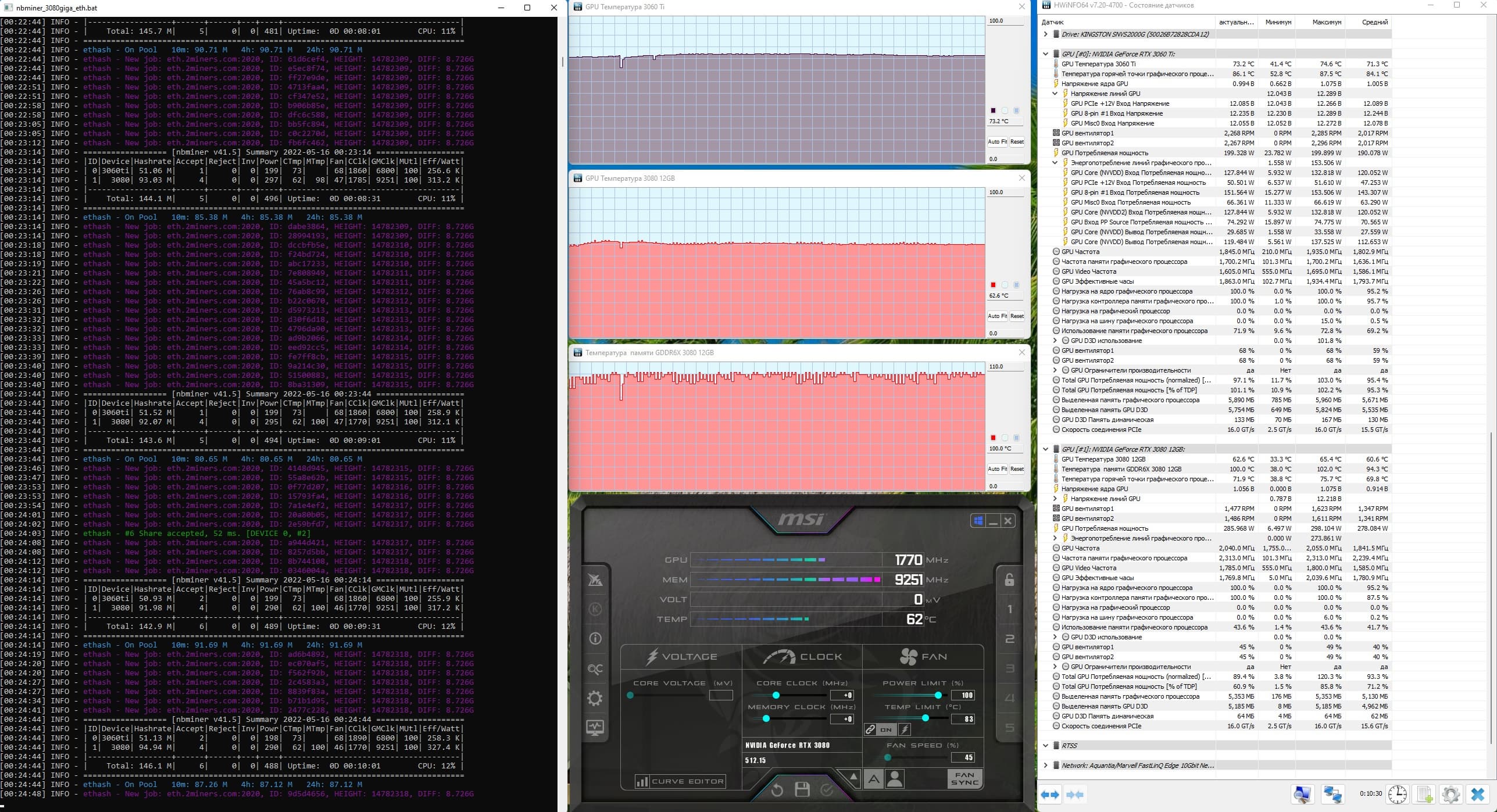Toggle the Afterburner profile lock icon
The width and height of the screenshot is (1497, 812).
[1009, 580]
